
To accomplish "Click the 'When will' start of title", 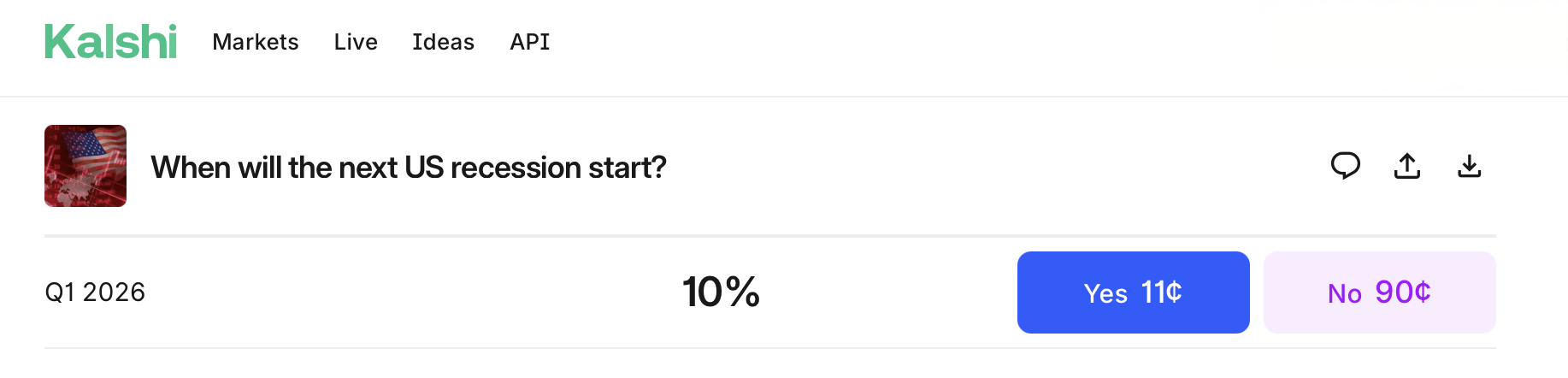I will [x=216, y=168].
